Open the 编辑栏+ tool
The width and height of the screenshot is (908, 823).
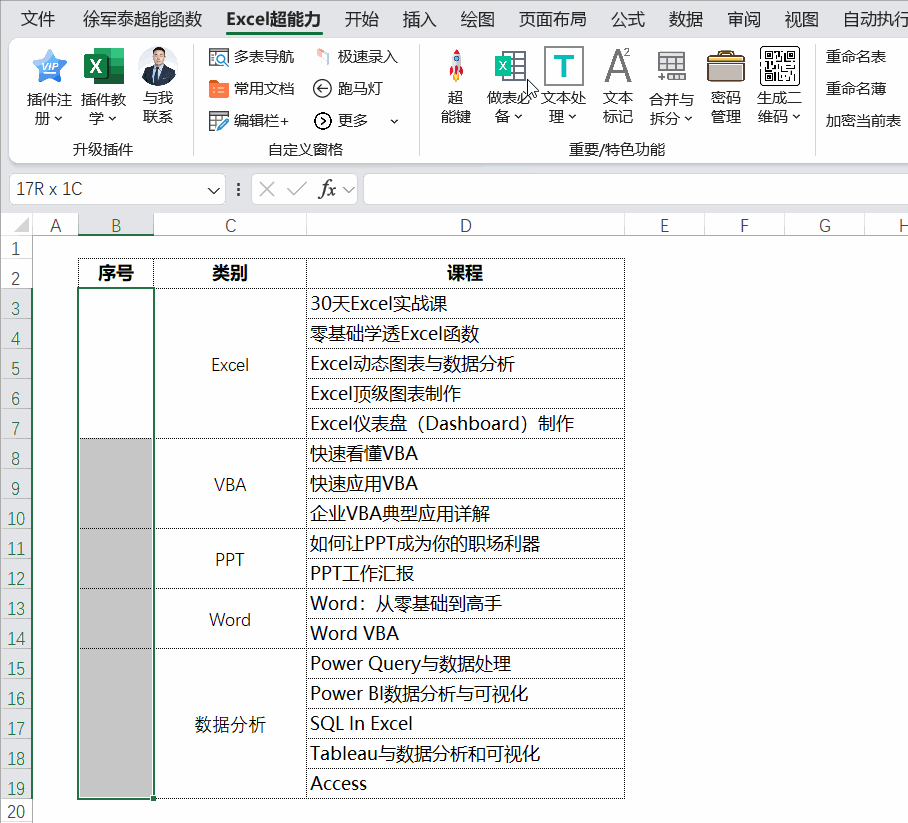click(249, 120)
